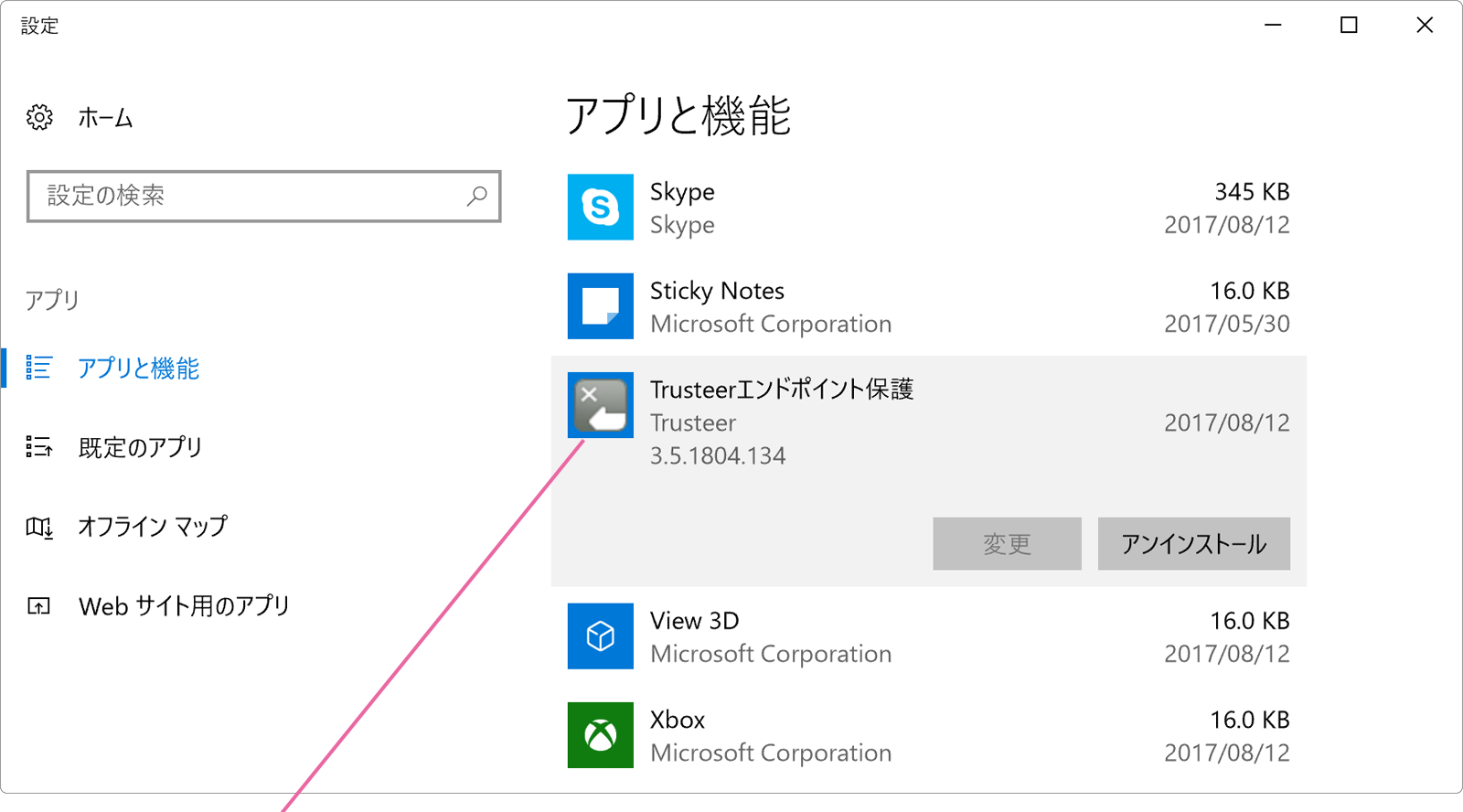Click the Skype app icon
This screenshot has height=812, width=1463.
[x=600, y=208]
